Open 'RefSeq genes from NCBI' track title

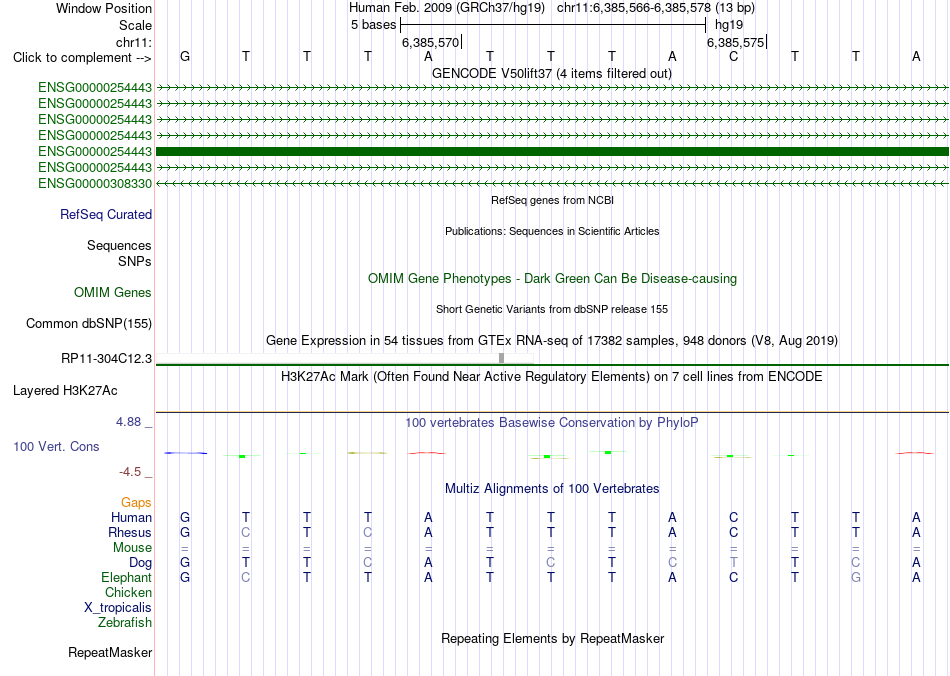click(552, 200)
